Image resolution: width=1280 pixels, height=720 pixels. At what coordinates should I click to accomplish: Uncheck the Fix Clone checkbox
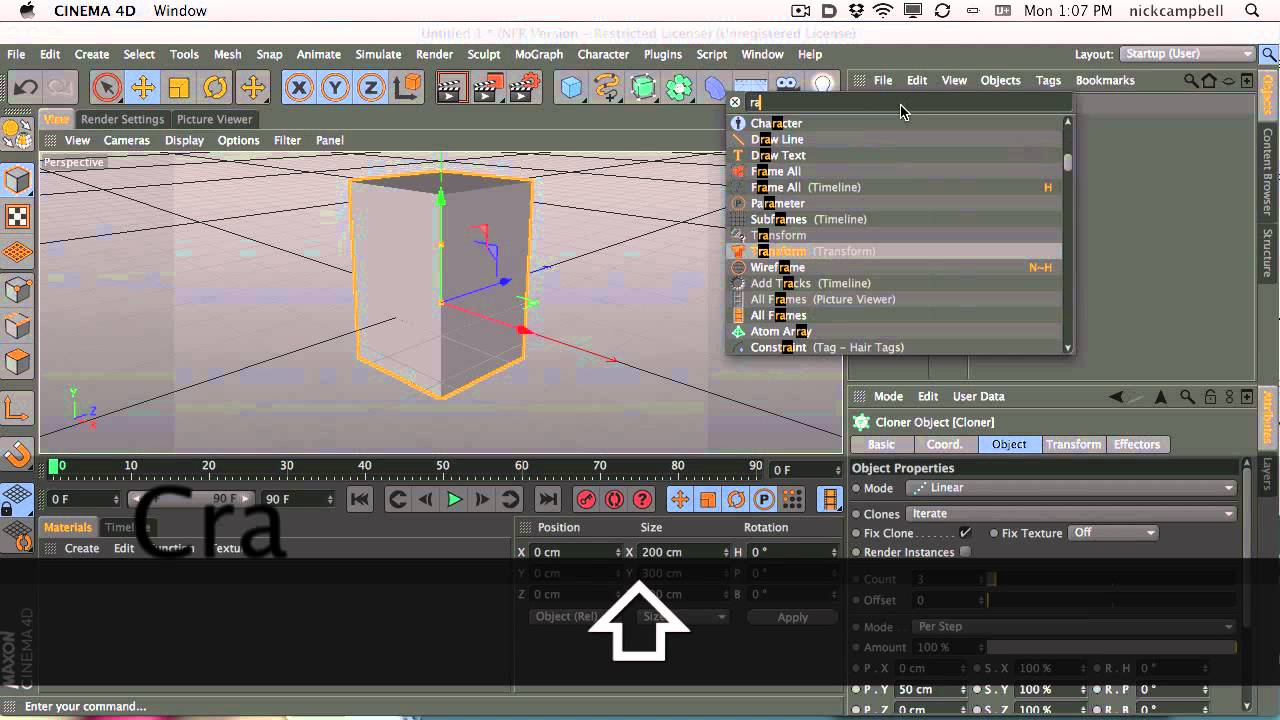(965, 533)
